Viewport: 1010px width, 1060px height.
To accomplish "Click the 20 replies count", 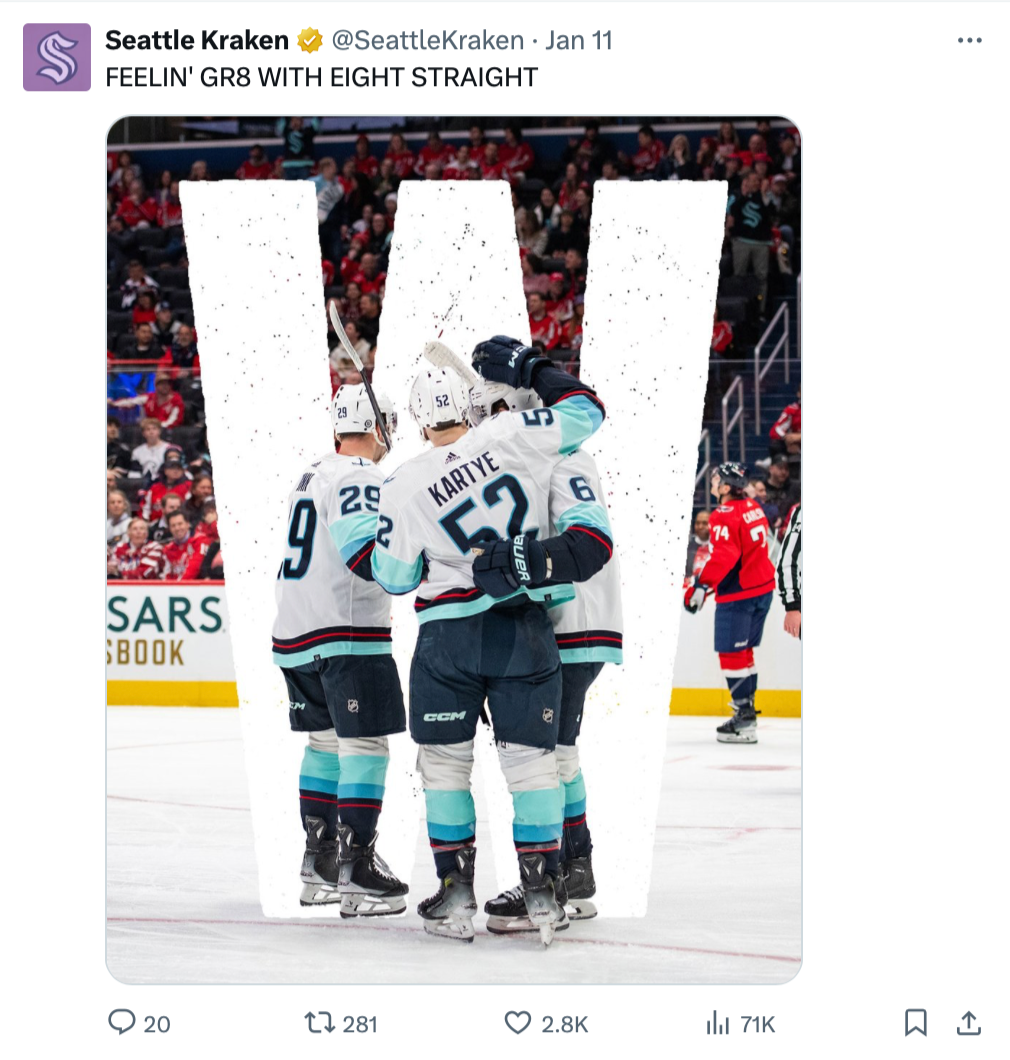I will (x=157, y=1024).
